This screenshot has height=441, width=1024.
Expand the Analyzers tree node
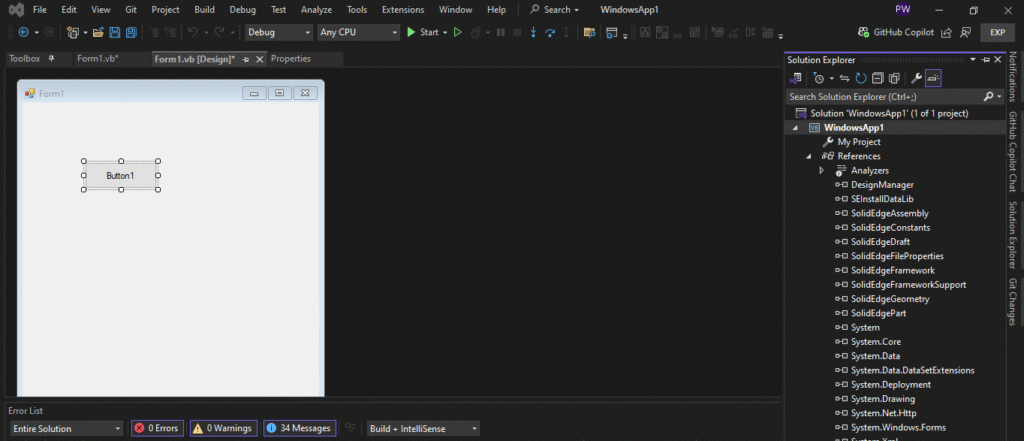coord(821,171)
